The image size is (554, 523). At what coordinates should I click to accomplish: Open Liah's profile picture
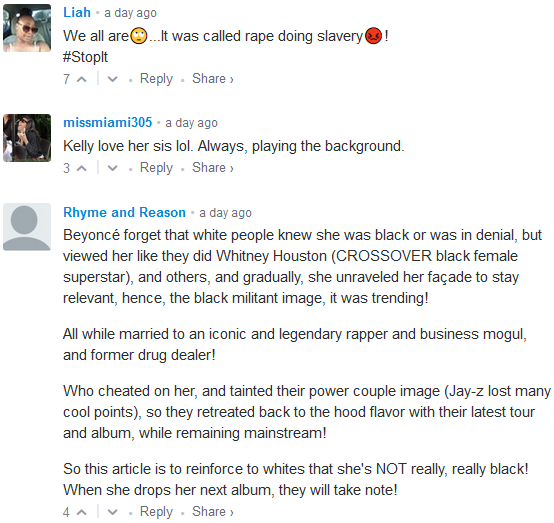(27, 28)
